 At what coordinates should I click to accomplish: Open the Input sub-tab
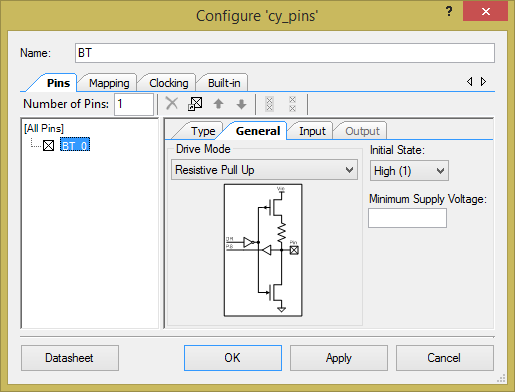coord(312,131)
